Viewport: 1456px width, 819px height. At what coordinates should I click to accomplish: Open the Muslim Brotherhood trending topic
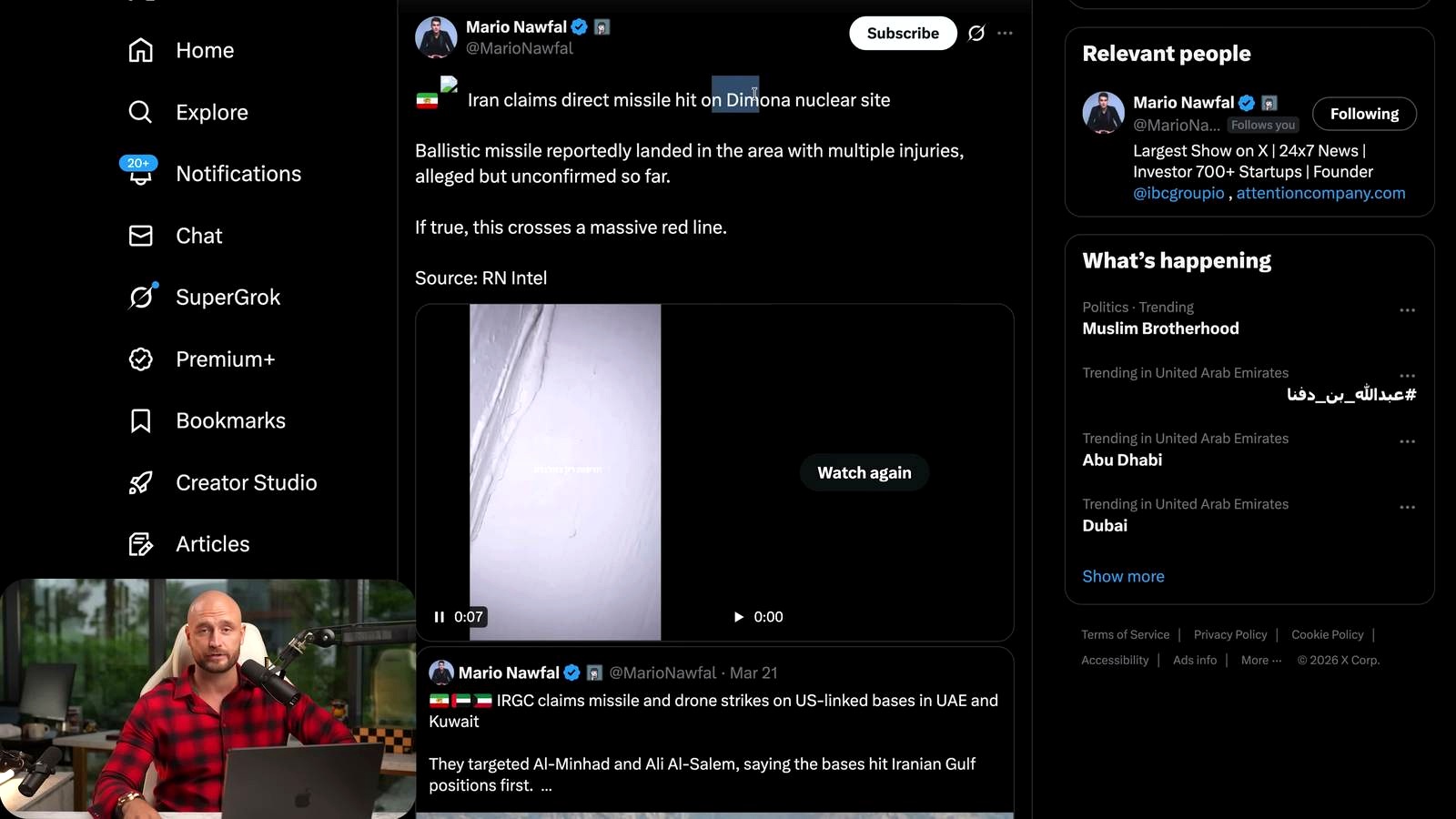click(x=1160, y=329)
